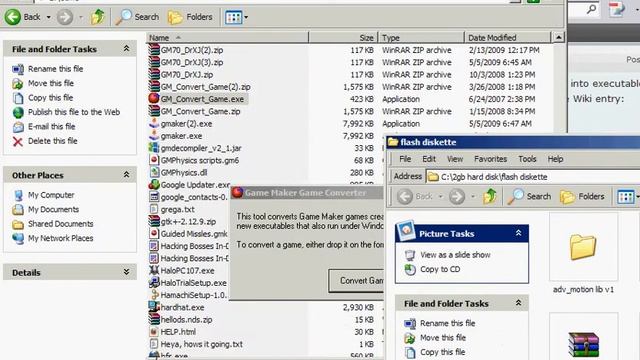The height and width of the screenshot is (360, 640).
Task: Select adv_motion lib v1 folder thumbnail
Action: click(583, 247)
